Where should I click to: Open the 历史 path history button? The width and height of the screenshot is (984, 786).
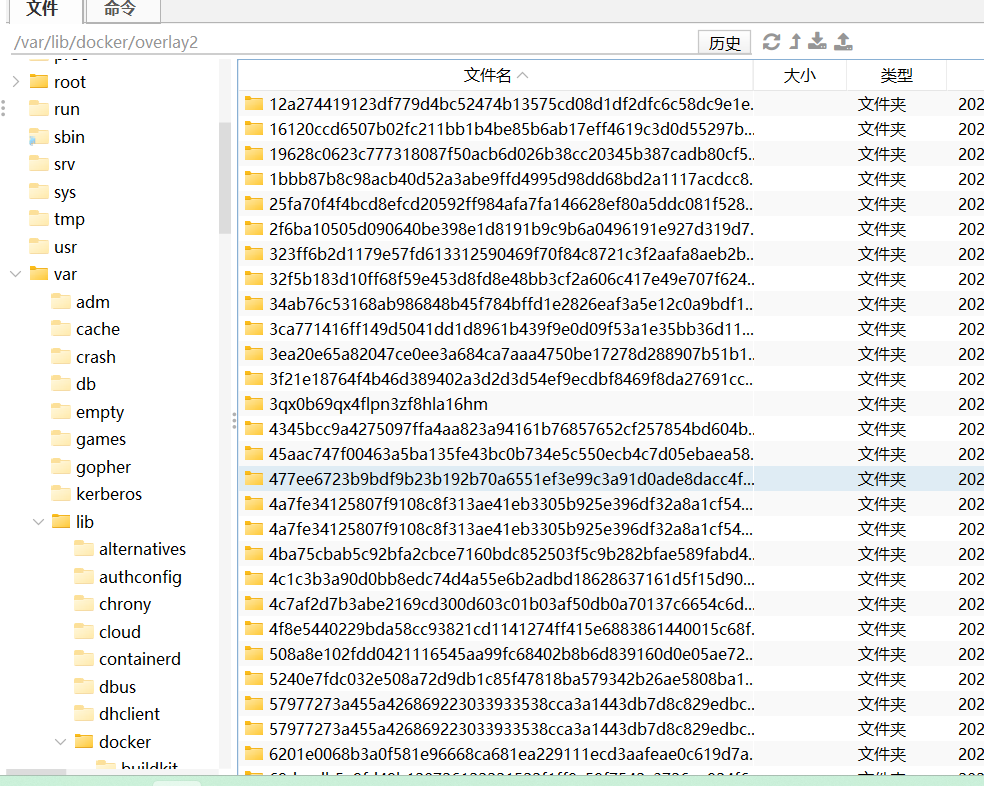tap(724, 43)
